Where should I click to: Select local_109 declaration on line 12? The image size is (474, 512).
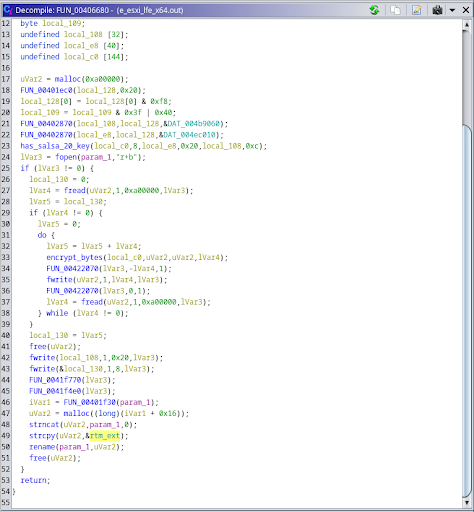pyautogui.click(x=62, y=23)
